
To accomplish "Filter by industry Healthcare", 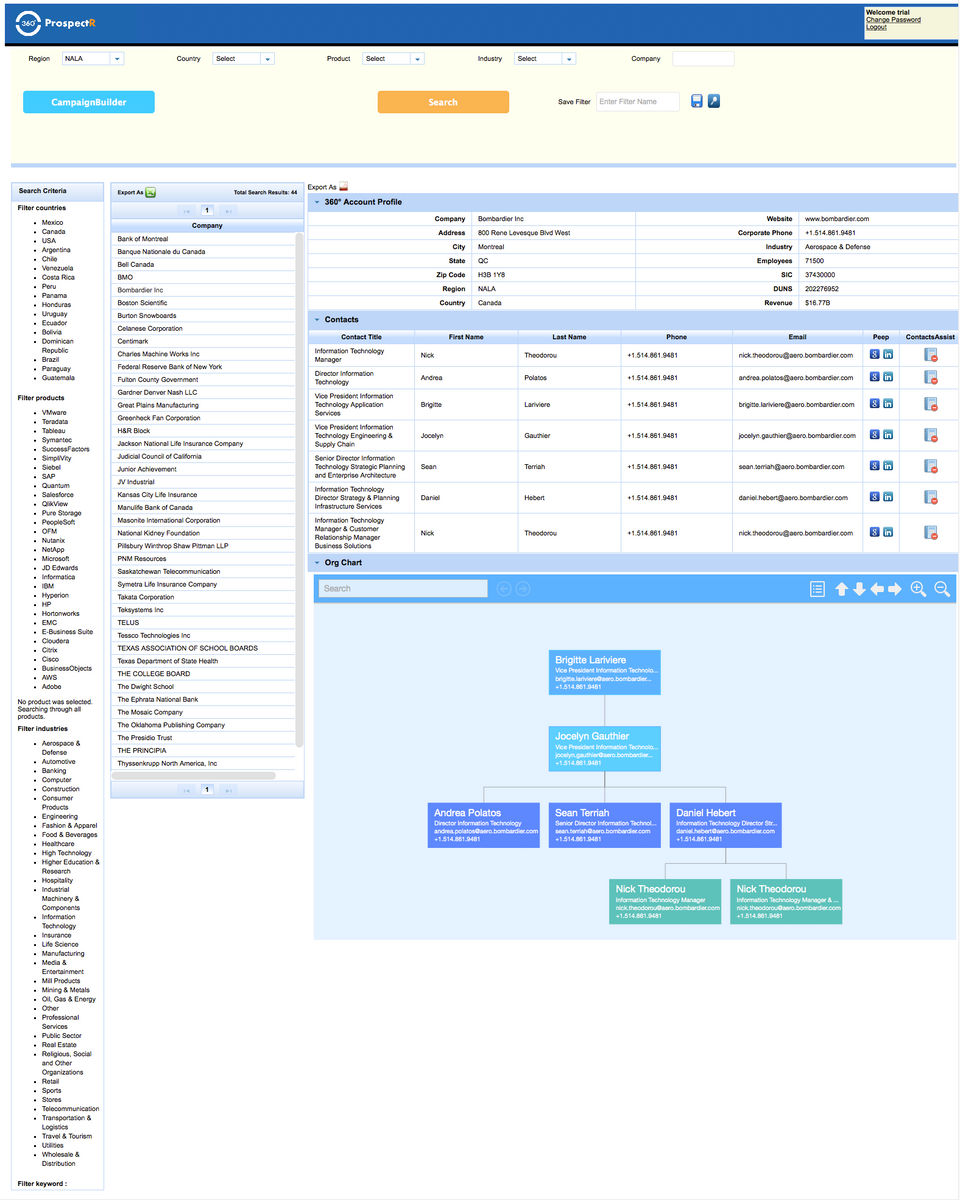I will [x=58, y=844].
